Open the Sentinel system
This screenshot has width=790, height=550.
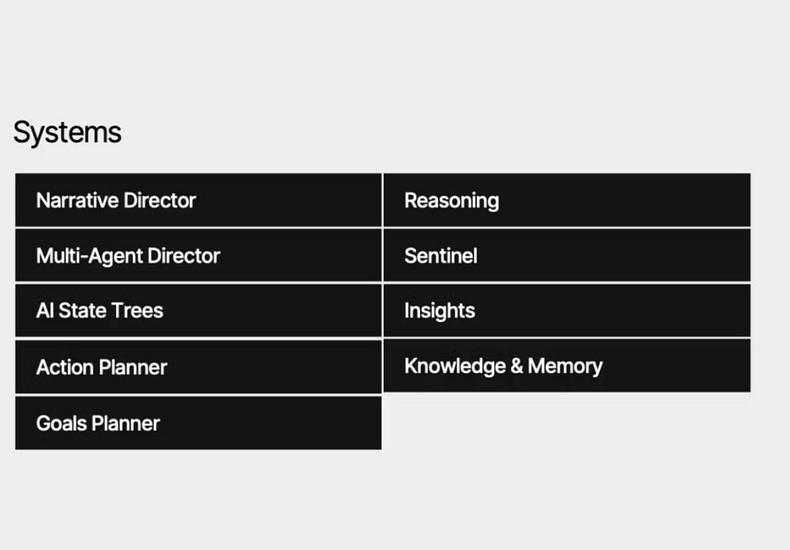pos(567,255)
